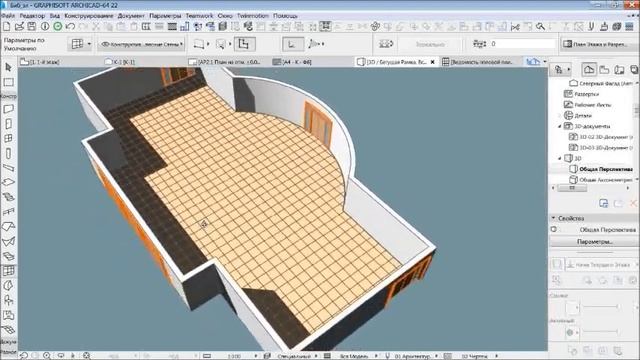This screenshot has height=360, width=640.
Task: Open the Документ menu
Action: pyautogui.click(x=131, y=16)
